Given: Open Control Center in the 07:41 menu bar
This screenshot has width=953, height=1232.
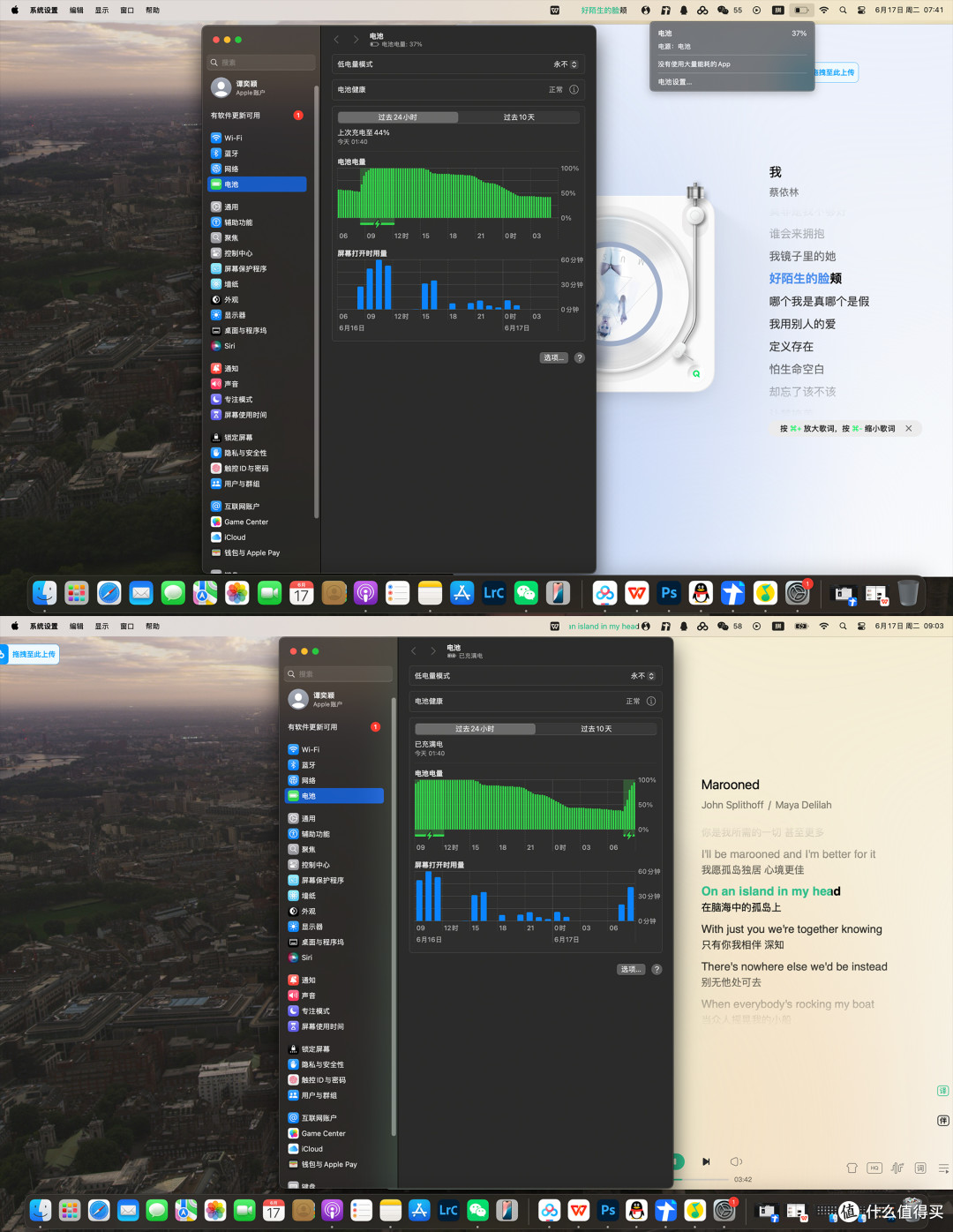Looking at the screenshot, I should (861, 10).
